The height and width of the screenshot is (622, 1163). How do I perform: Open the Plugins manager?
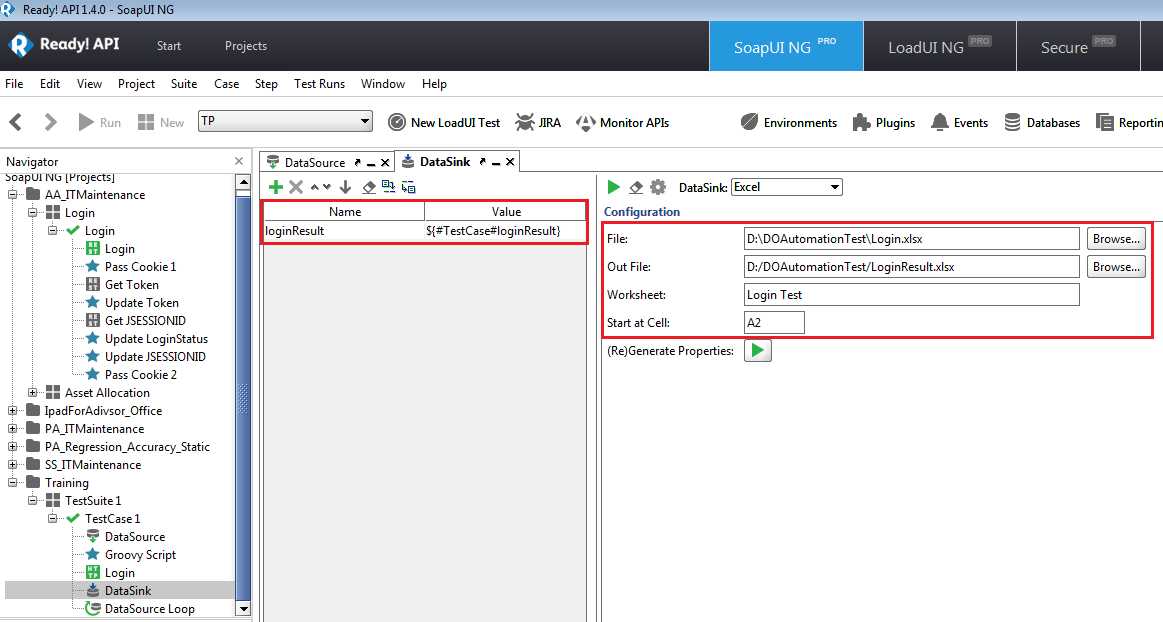click(x=883, y=122)
